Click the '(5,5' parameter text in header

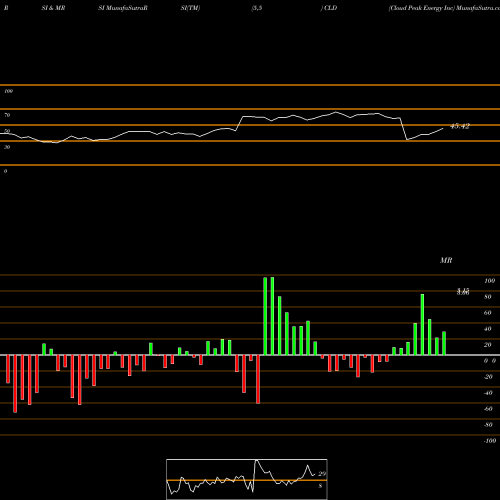click(x=257, y=8)
